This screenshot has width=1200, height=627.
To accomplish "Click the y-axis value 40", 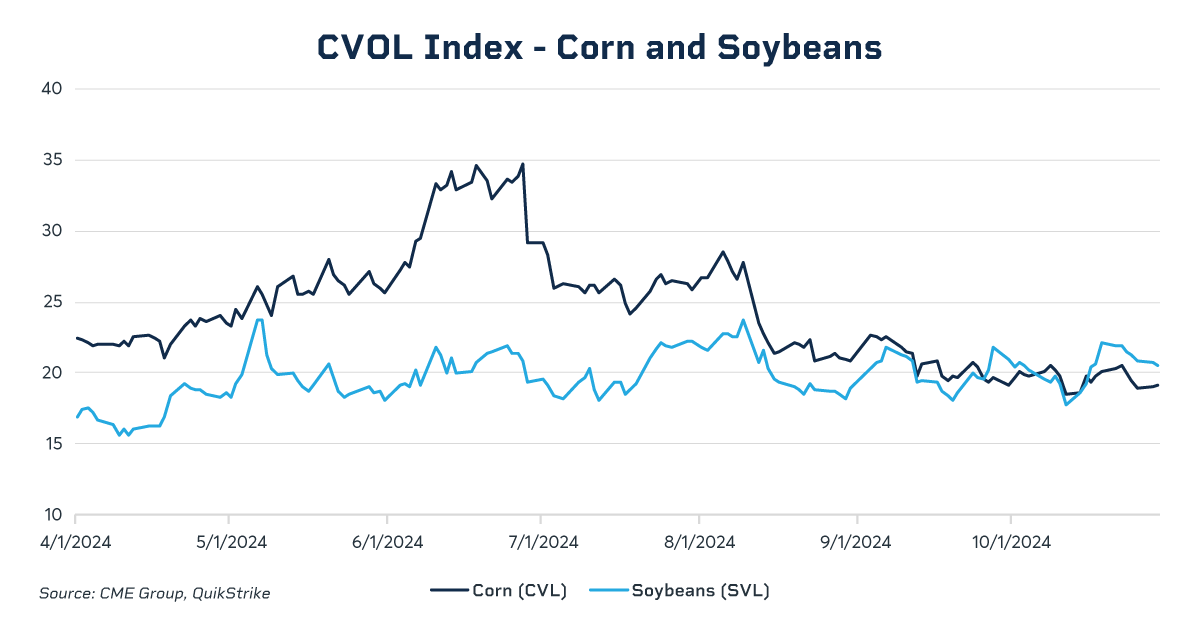I will [x=52, y=89].
